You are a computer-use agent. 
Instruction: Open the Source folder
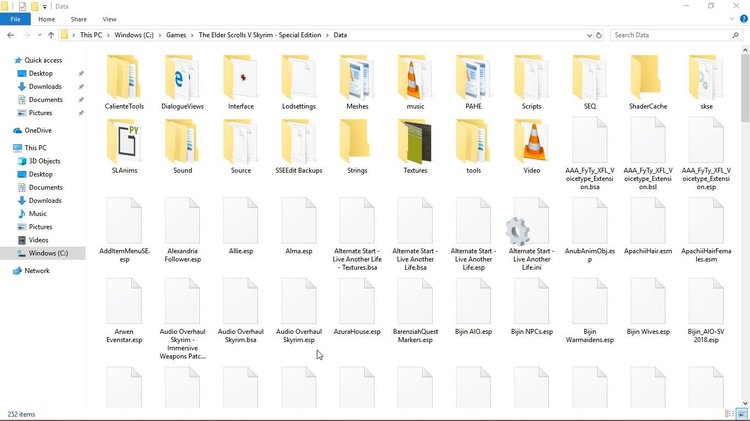coord(241,146)
